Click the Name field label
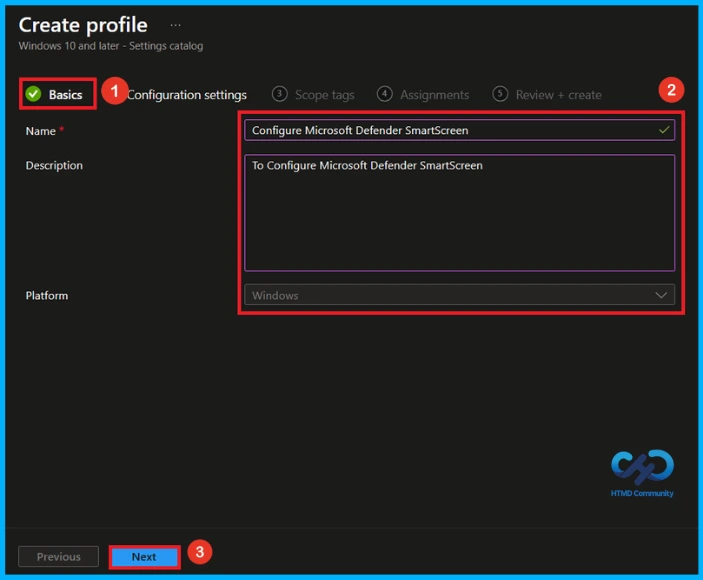The height and width of the screenshot is (580, 703). (x=41, y=131)
